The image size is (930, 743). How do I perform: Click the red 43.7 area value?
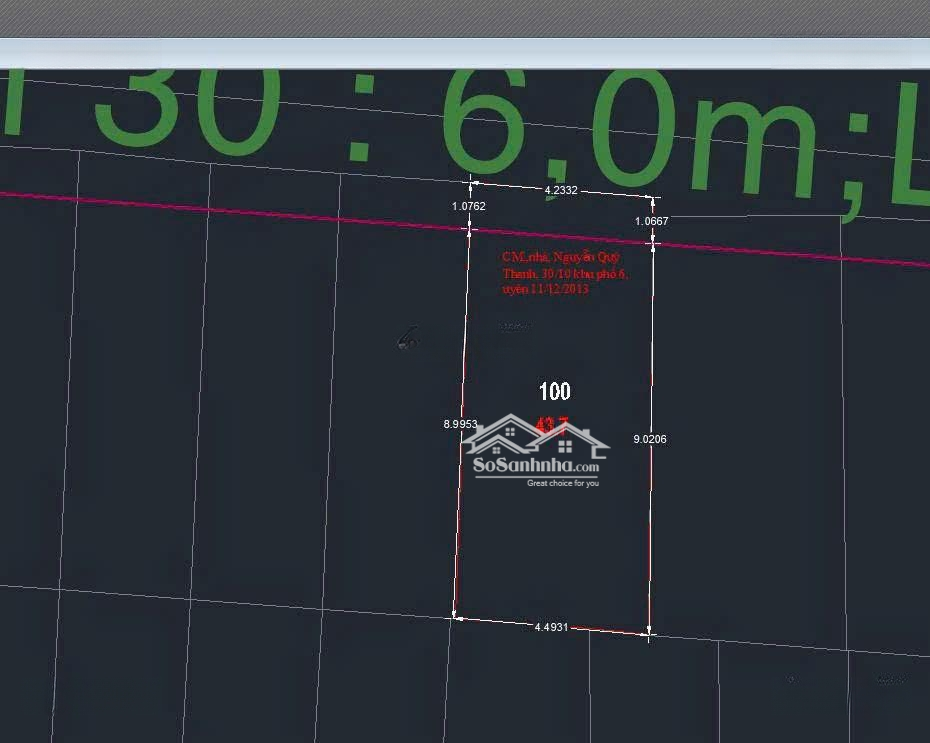[x=551, y=424]
